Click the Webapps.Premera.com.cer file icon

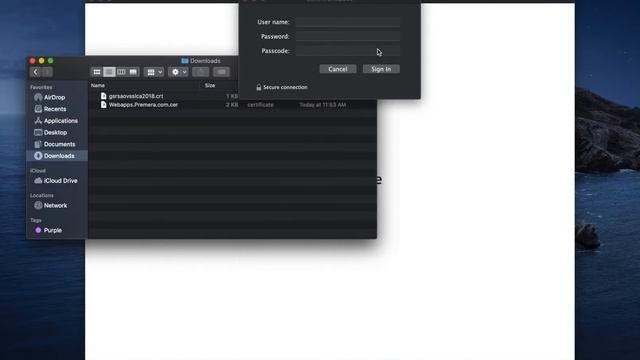pyautogui.click(x=104, y=105)
